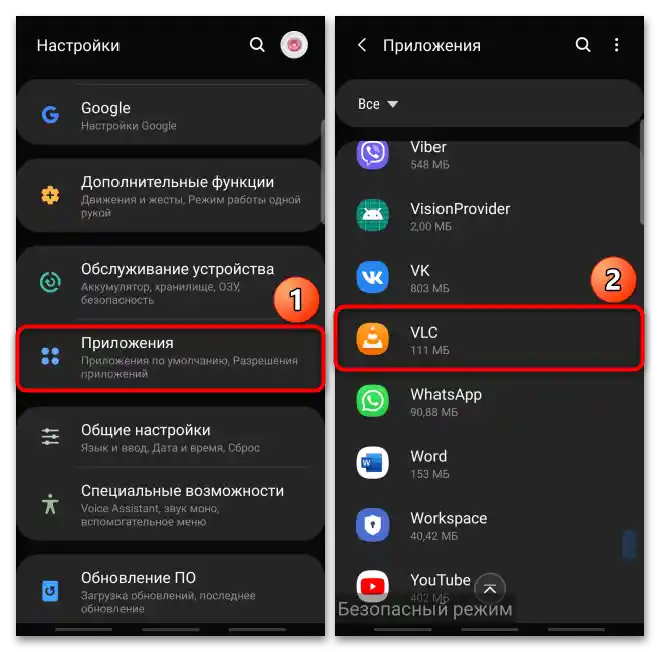
Task: Open Google settings entry
Action: [170, 114]
